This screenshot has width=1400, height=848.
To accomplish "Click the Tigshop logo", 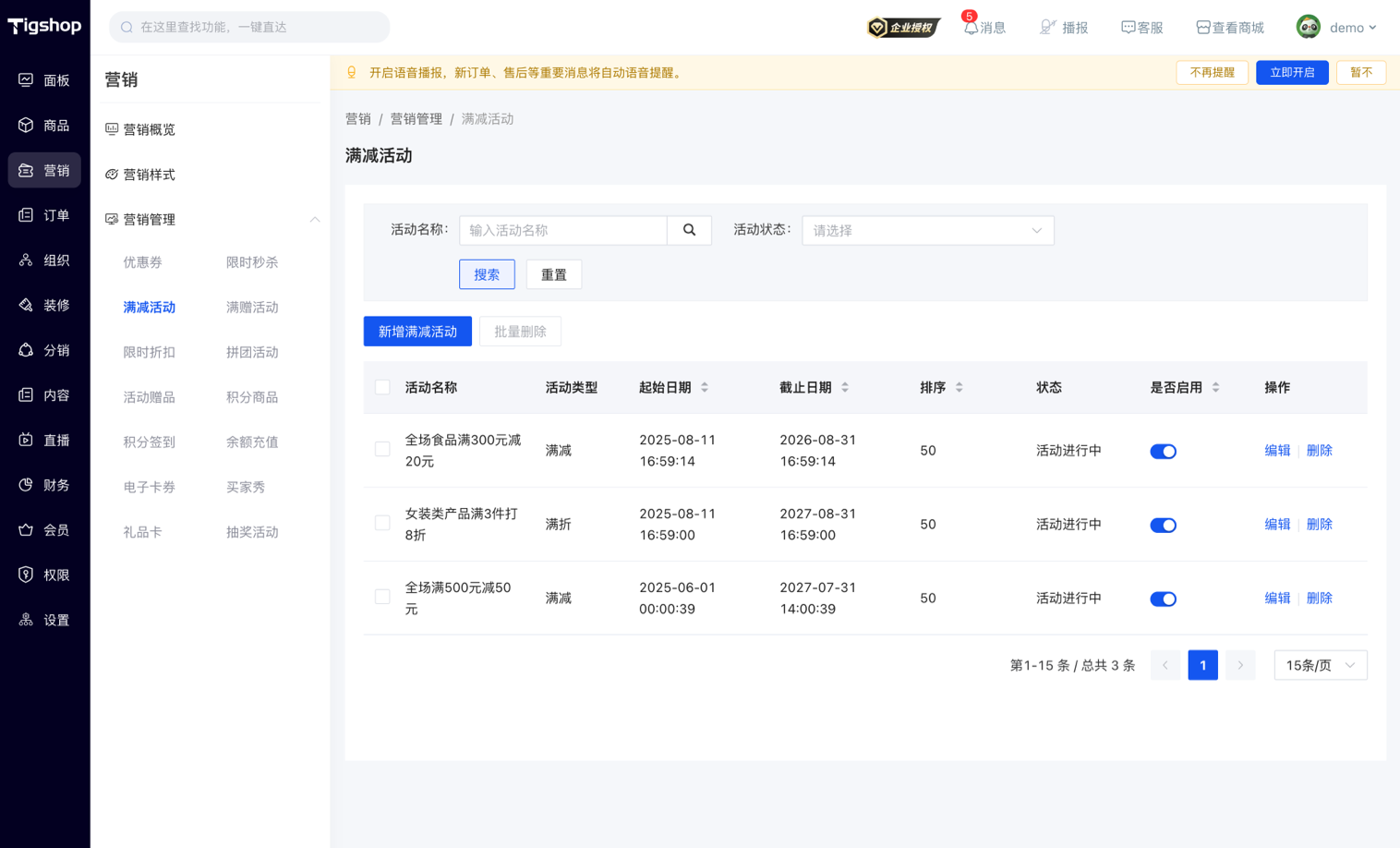I will [44, 26].
